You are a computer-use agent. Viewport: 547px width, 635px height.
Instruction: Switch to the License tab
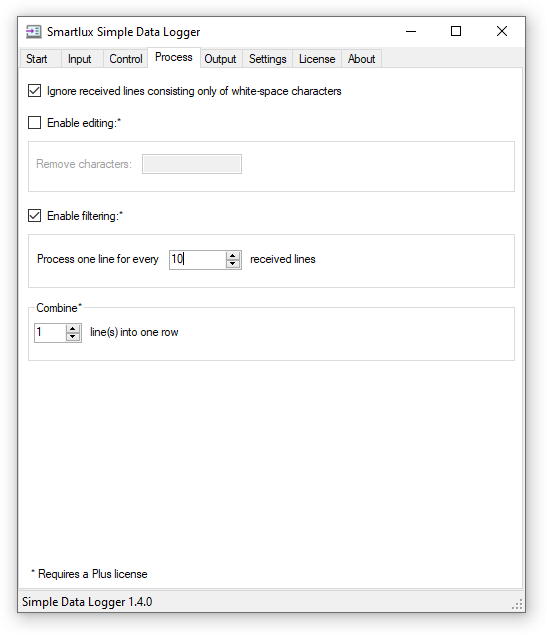point(317,59)
